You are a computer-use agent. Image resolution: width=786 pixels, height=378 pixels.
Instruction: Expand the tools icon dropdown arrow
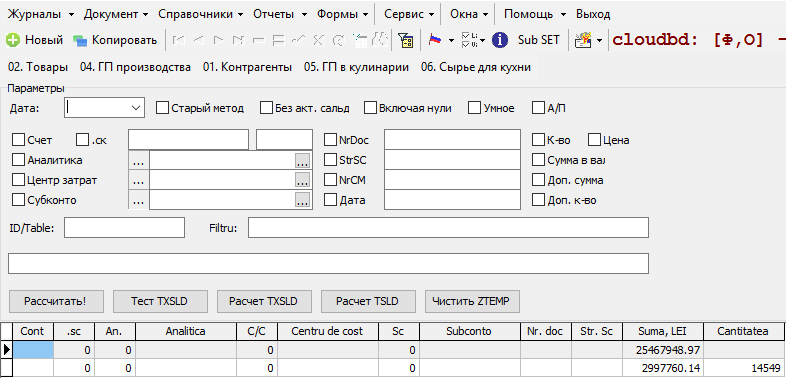[x=599, y=41]
